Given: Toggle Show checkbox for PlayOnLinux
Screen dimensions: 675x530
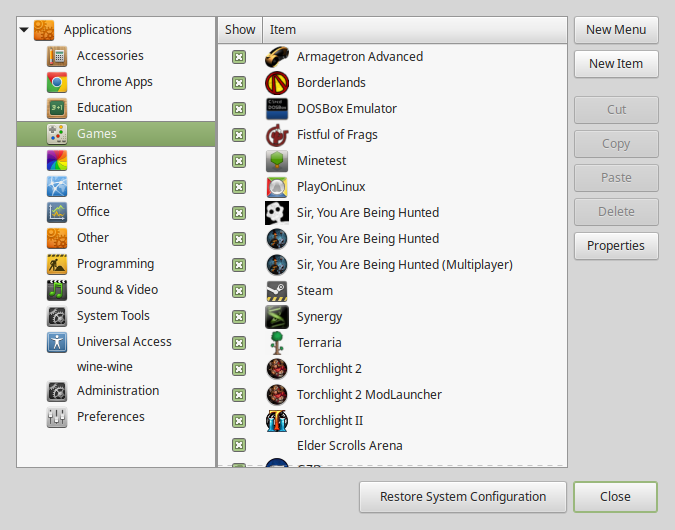Looking at the screenshot, I should click(x=239, y=187).
